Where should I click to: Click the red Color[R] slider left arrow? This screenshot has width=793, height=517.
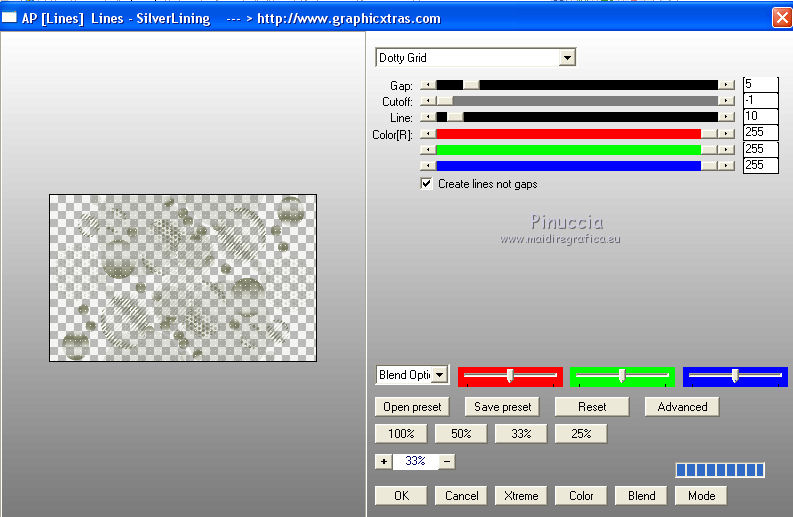[428, 133]
